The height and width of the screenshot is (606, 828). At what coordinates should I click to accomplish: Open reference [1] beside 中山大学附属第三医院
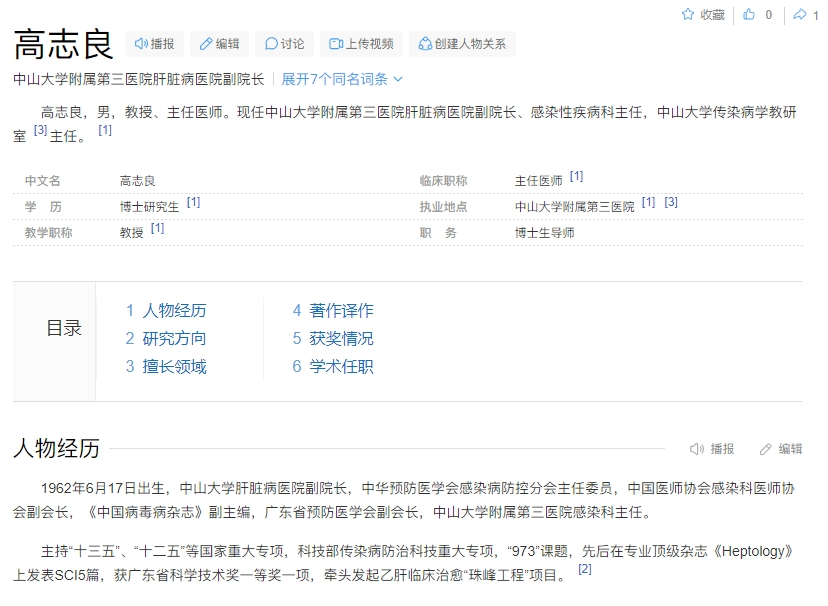(648, 202)
